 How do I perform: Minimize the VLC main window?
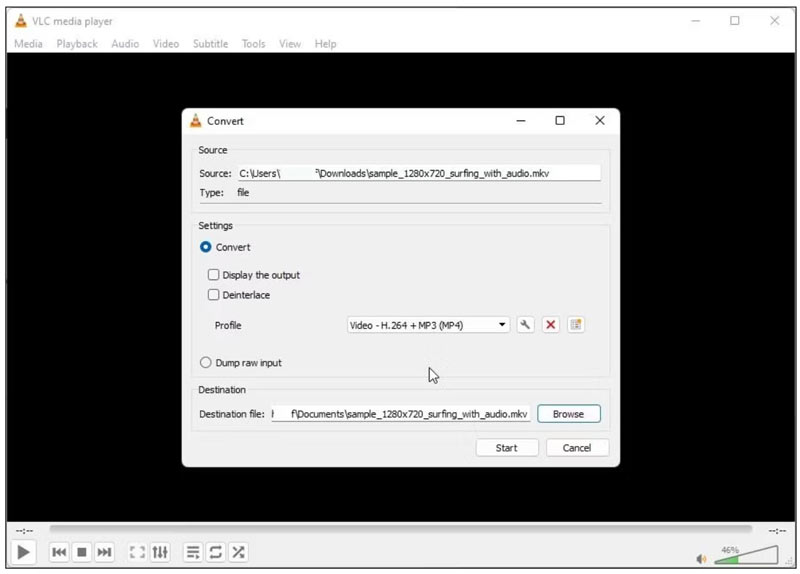pos(695,21)
